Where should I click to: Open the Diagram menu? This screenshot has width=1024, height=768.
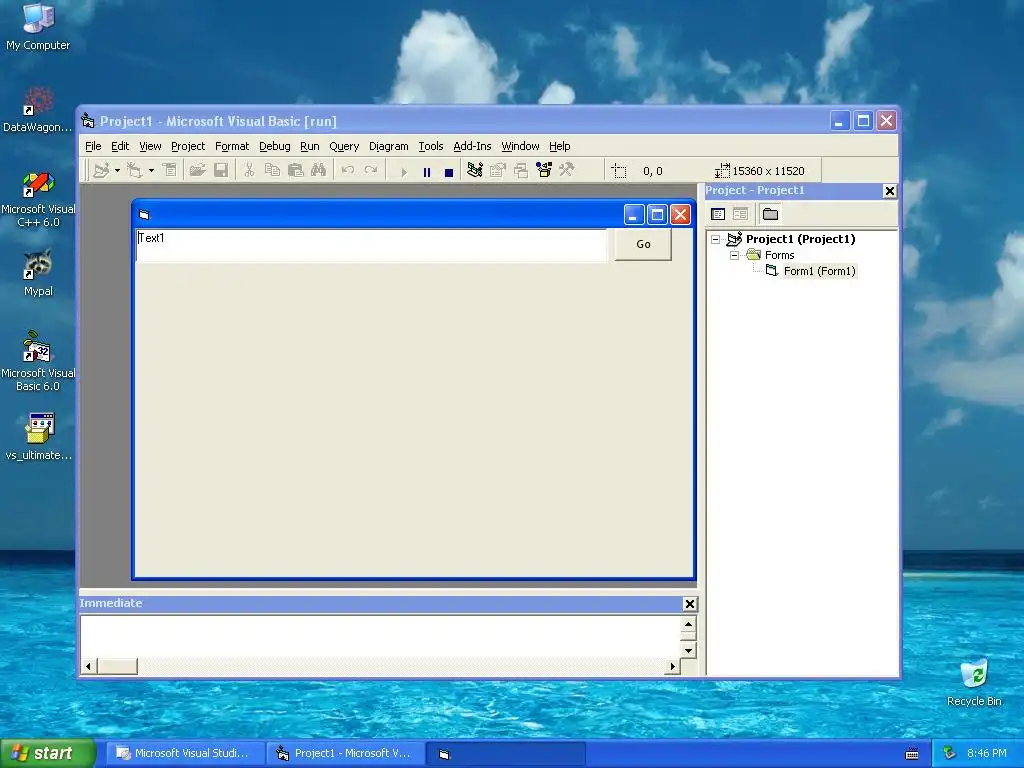389,146
